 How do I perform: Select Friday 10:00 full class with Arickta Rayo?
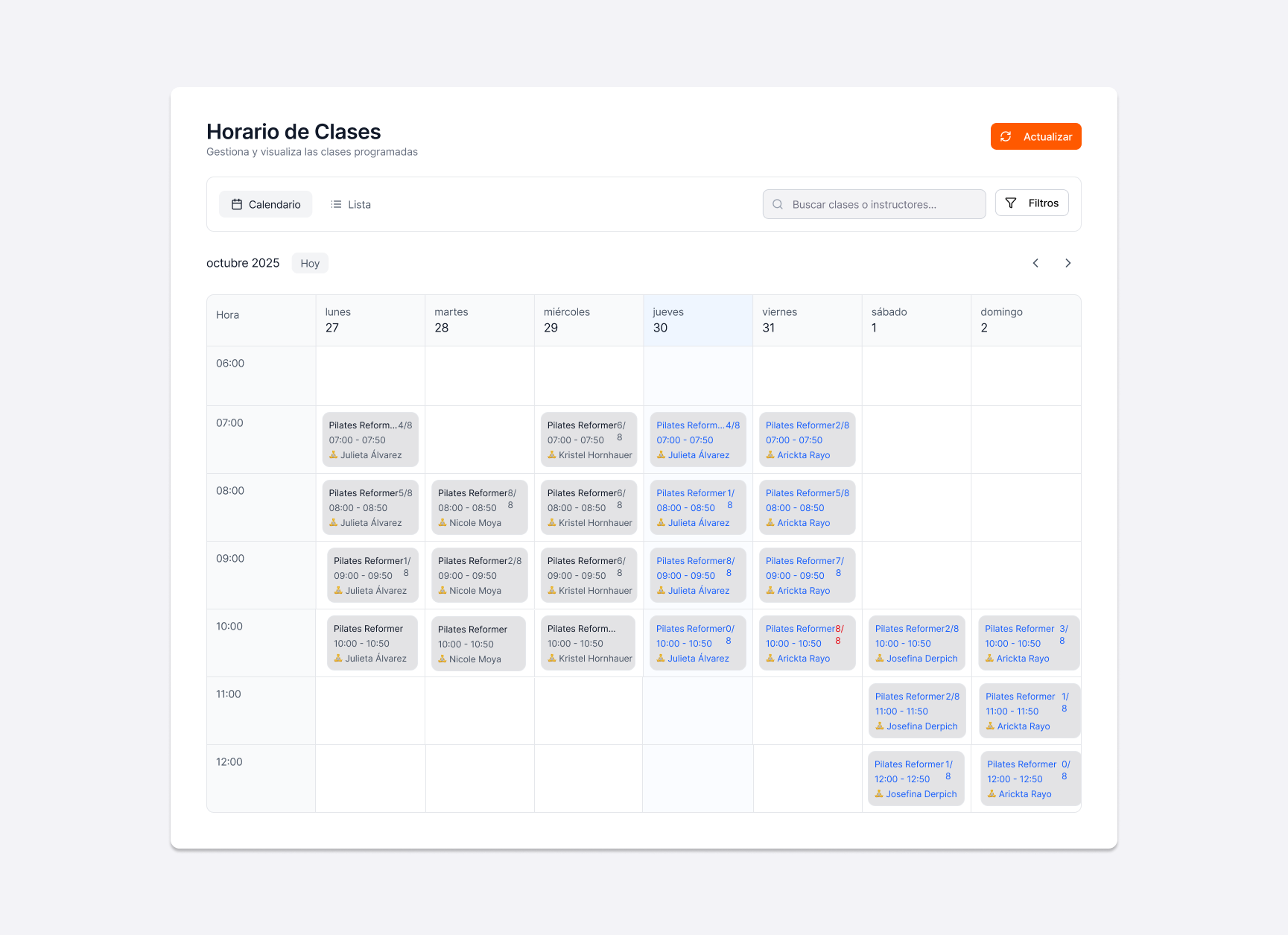pyautogui.click(x=807, y=643)
